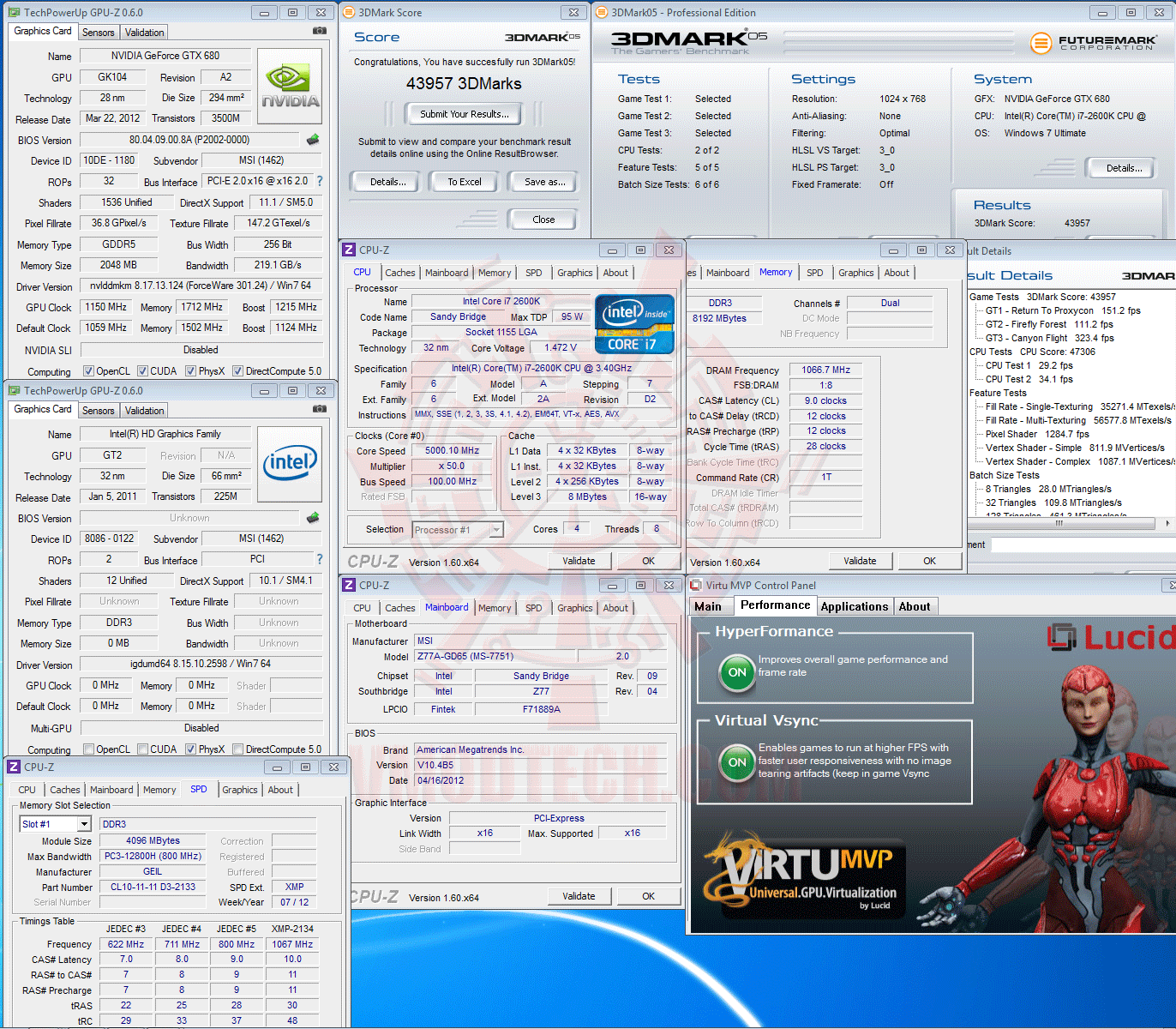Screen dimensions: 1176x1029
Task: Toggle CUDA checkbox in NVIDIA GPU-Z window
Action: click(x=142, y=371)
